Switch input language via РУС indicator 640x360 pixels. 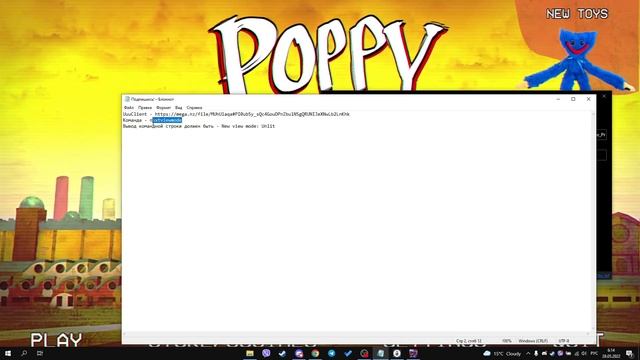594,353
